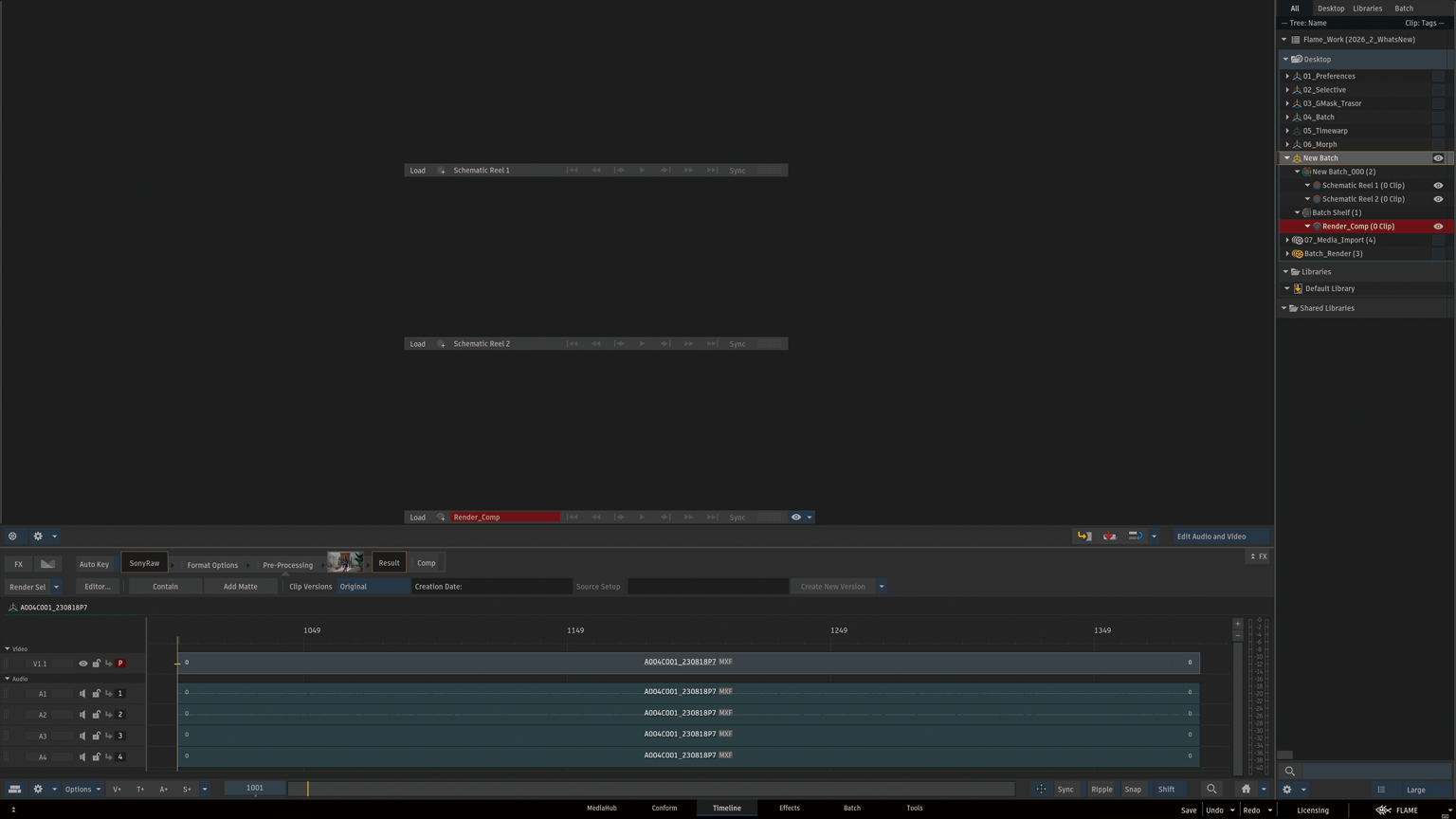The width and height of the screenshot is (1456, 819).
Task: Switch to the Effects tab
Action: 789,809
